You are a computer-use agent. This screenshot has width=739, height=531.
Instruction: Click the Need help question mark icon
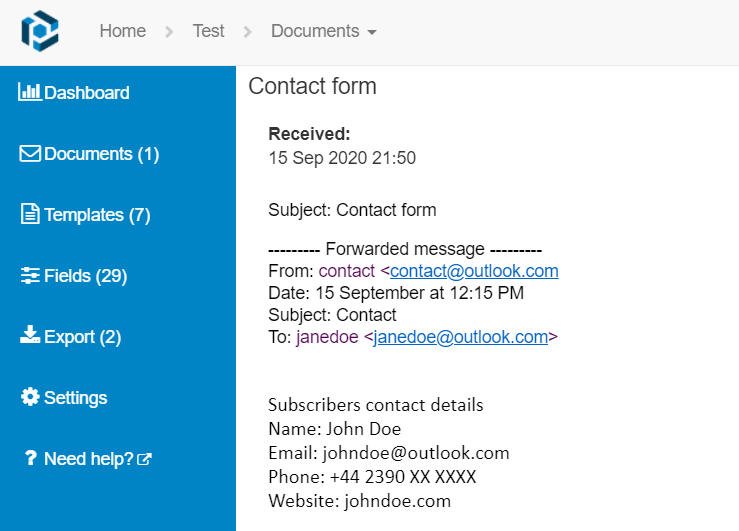30,459
